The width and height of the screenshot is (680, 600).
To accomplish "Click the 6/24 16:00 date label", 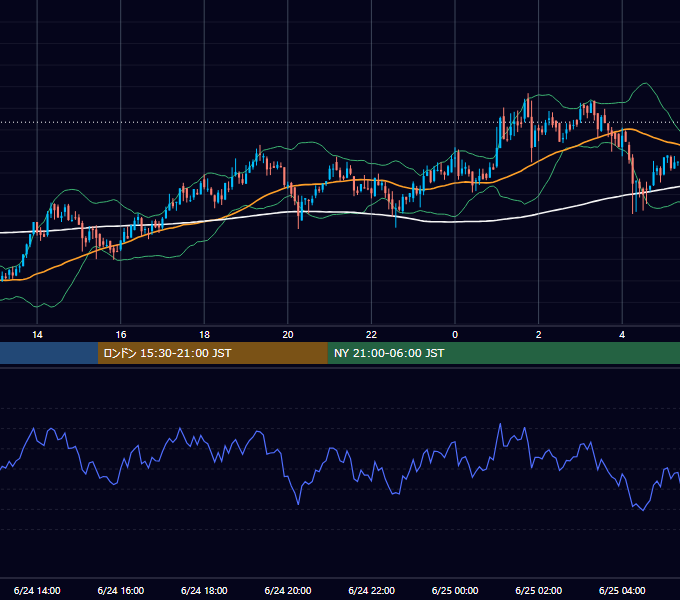I will pyautogui.click(x=121, y=590).
